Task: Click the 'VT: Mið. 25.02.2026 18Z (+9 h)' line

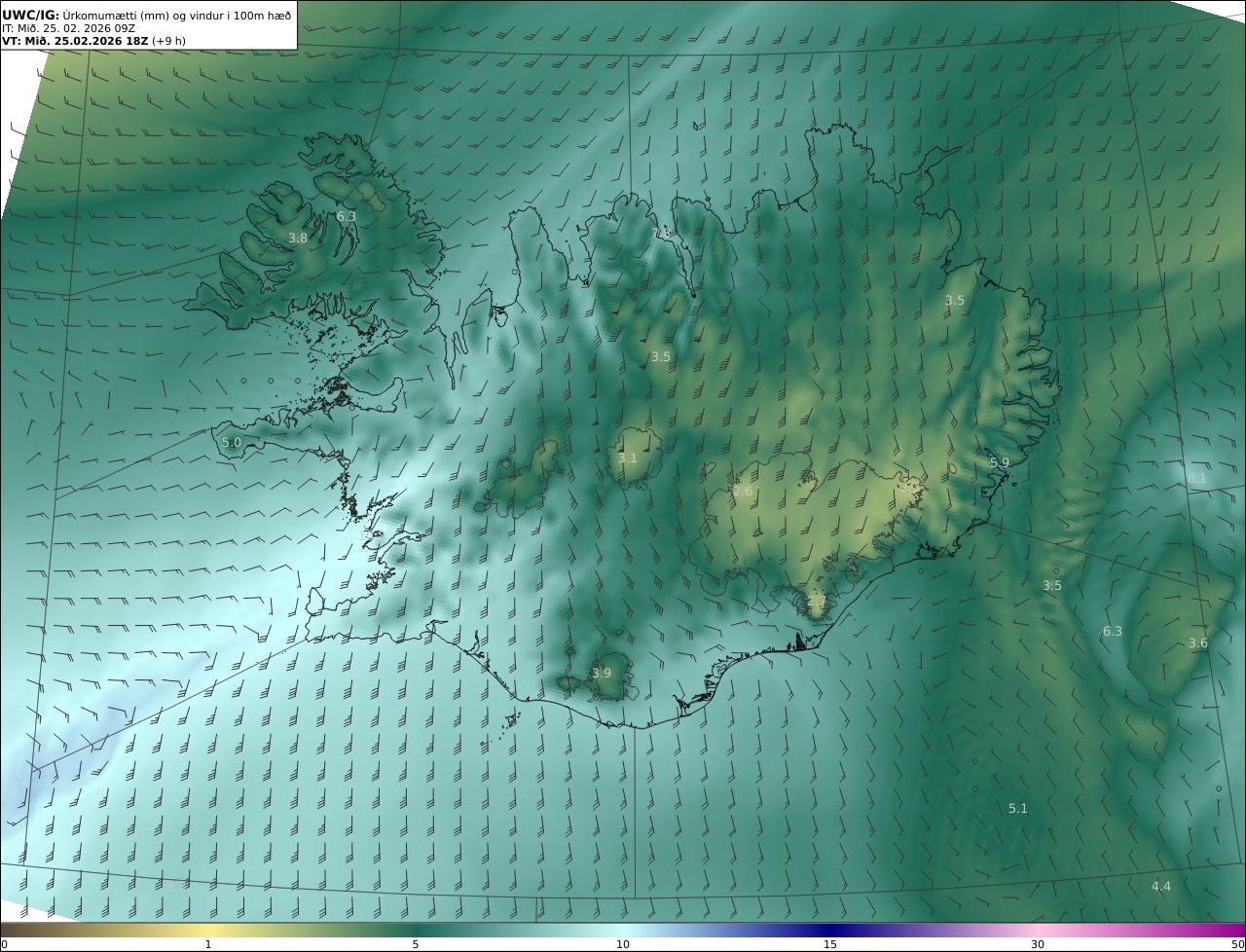Action: click(93, 41)
